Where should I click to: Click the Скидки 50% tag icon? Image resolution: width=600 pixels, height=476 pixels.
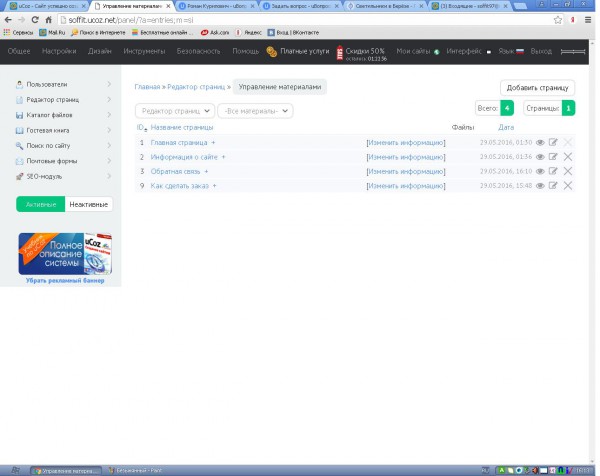point(340,53)
